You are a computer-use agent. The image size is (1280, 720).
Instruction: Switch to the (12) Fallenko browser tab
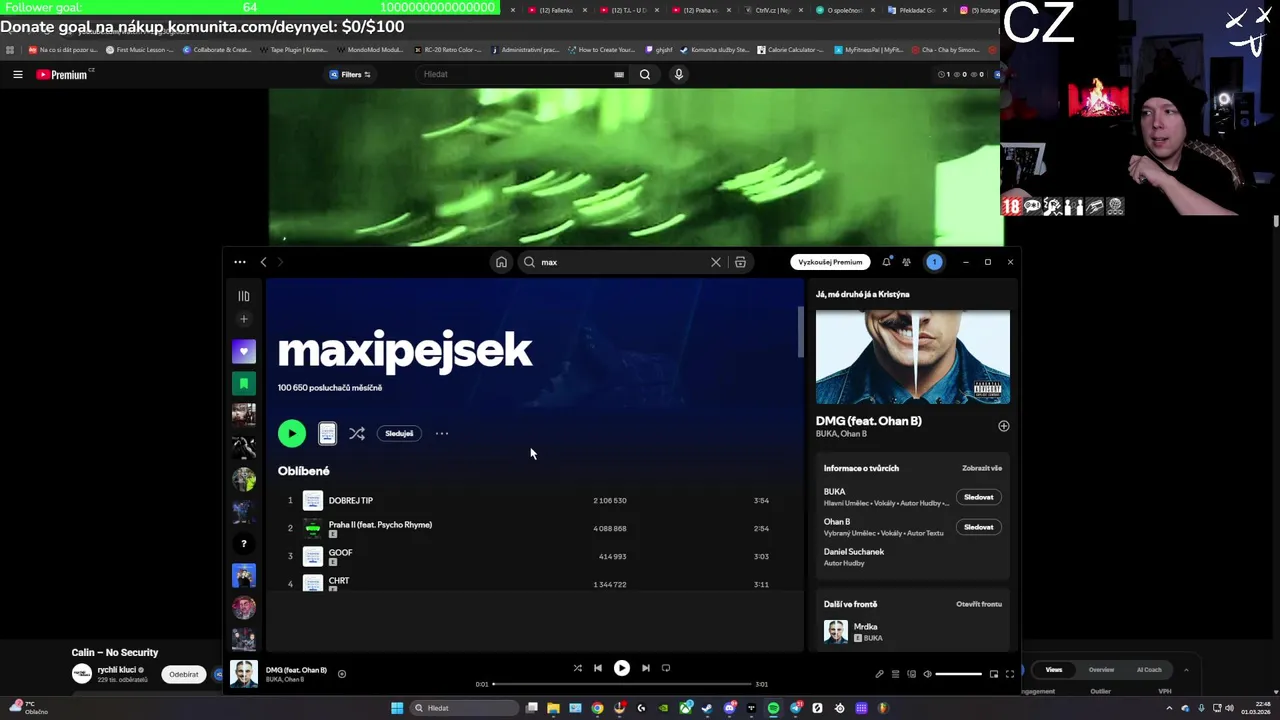click(x=556, y=10)
